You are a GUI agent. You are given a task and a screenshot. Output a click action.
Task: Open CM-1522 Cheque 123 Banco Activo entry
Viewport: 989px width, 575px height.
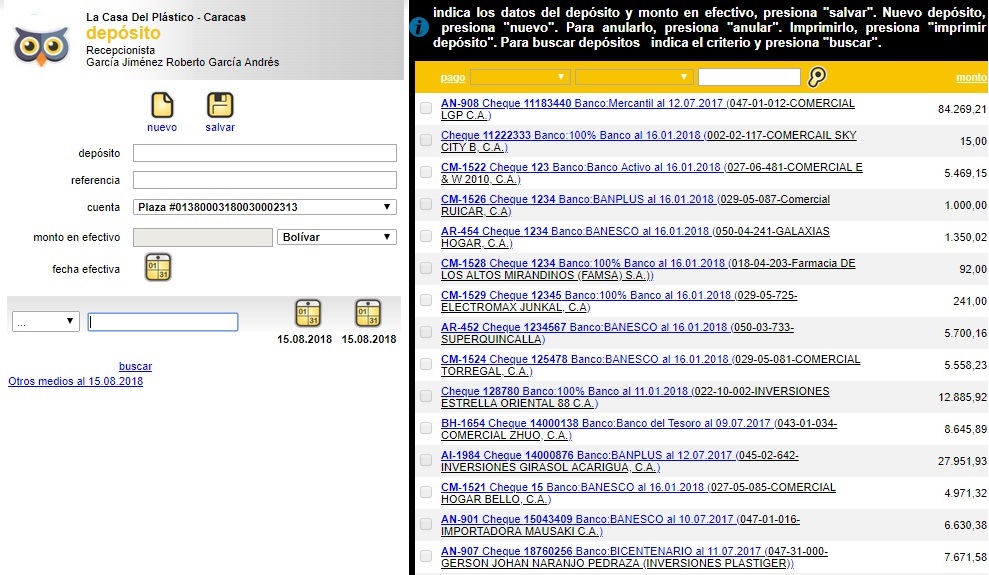point(652,173)
